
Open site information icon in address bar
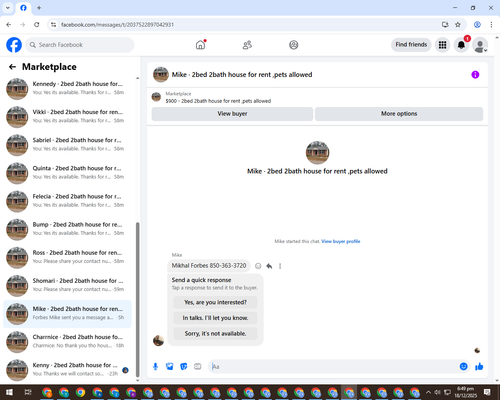click(54, 25)
